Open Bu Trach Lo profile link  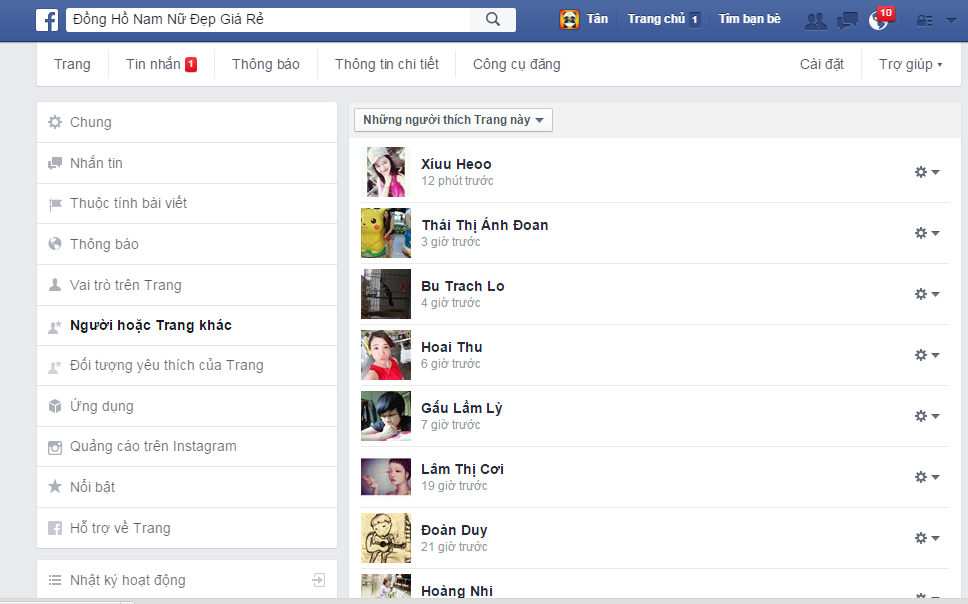[x=463, y=286]
